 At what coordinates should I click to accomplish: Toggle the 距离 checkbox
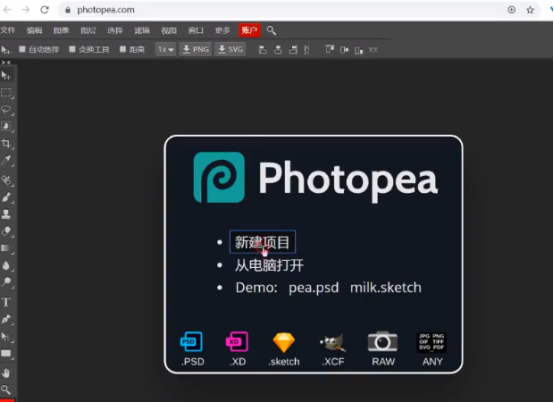click(x=123, y=49)
